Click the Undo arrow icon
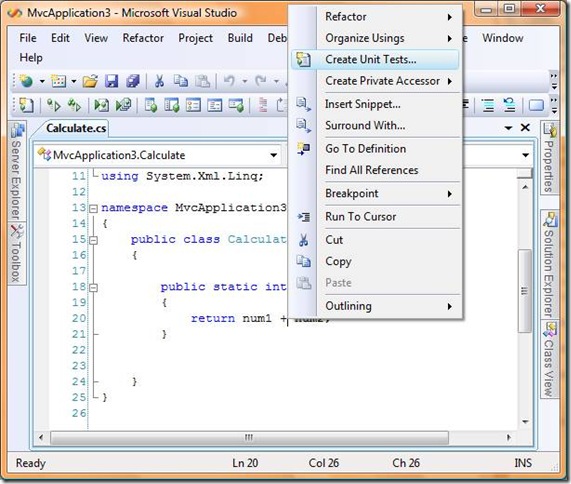This screenshot has width=571, height=484. [x=229, y=80]
